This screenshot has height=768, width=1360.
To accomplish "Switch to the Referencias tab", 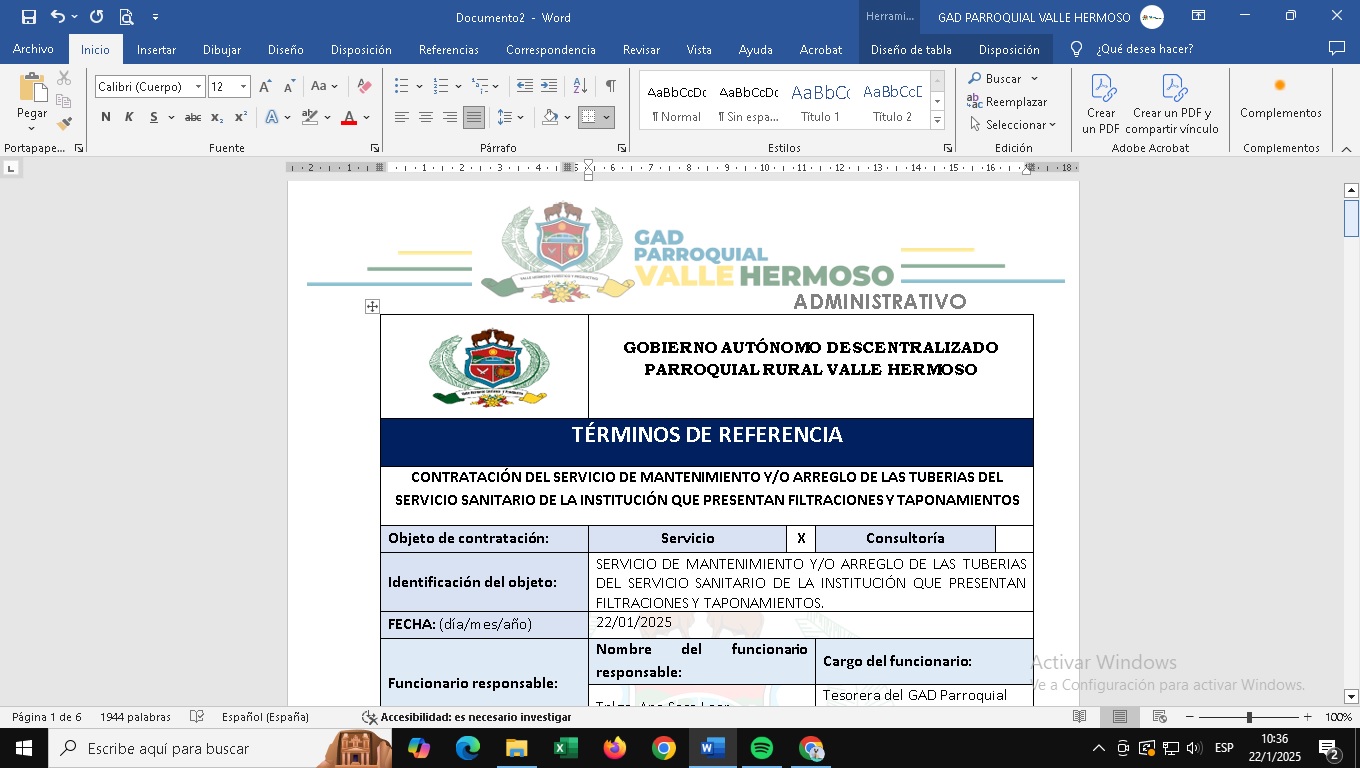I will click(x=448, y=49).
